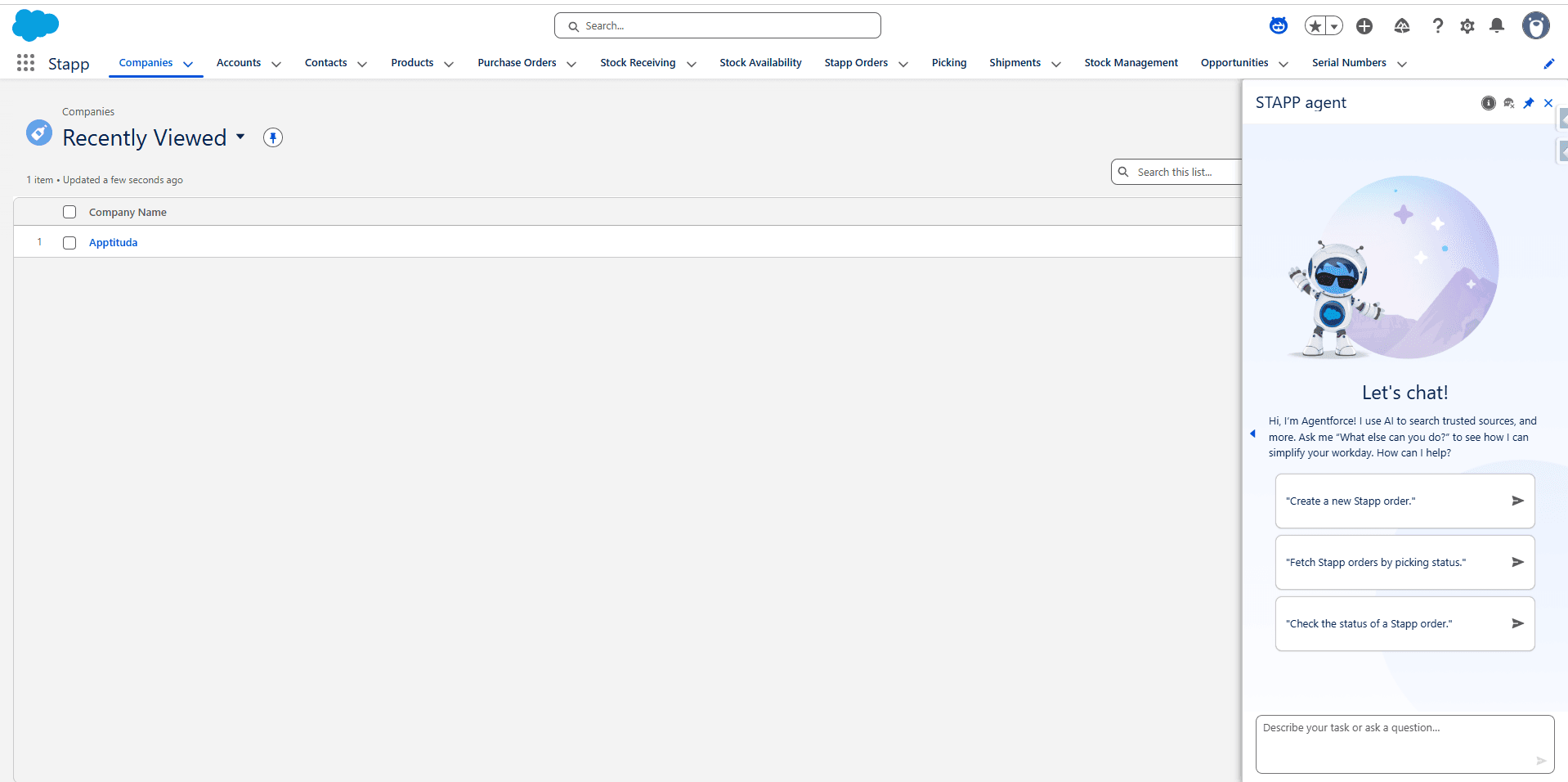Image resolution: width=1568 pixels, height=782 pixels.
Task: Expand the Stock Receiving tab chevron
Action: point(692,64)
